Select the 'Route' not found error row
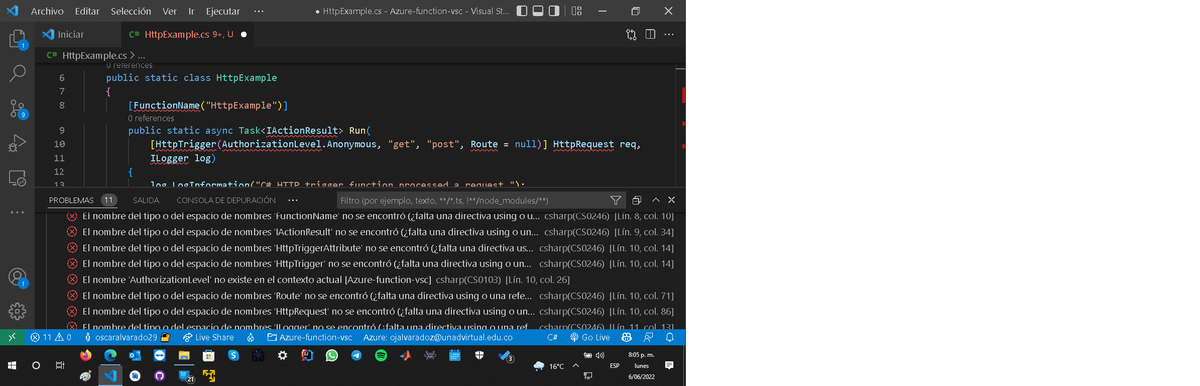1200x386 pixels. click(x=360, y=295)
